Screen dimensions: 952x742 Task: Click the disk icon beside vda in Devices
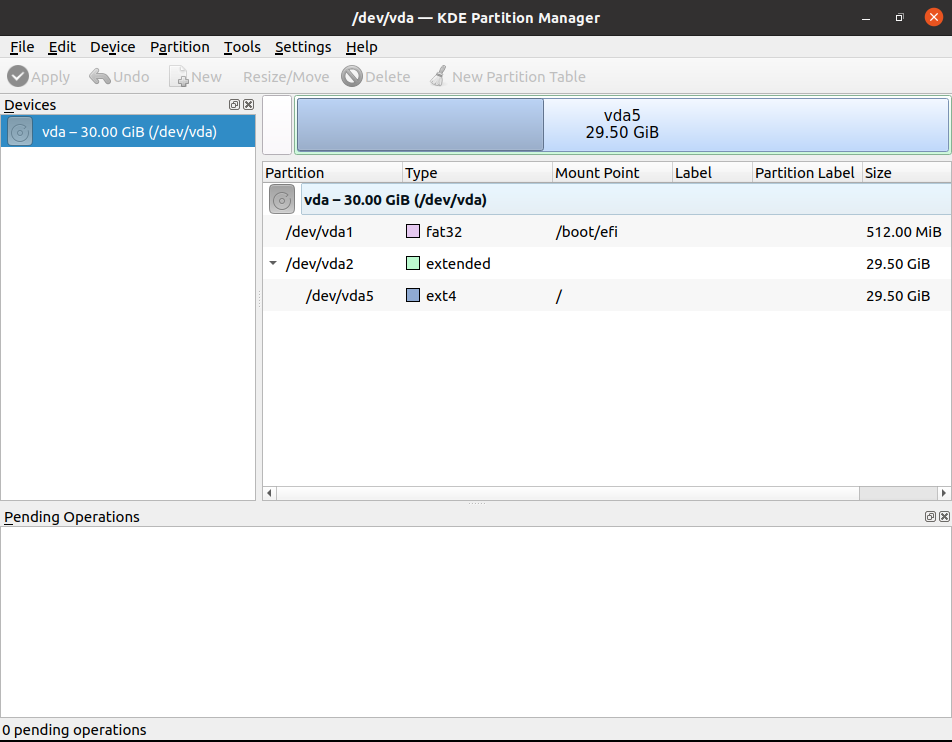pyautogui.click(x=19, y=131)
